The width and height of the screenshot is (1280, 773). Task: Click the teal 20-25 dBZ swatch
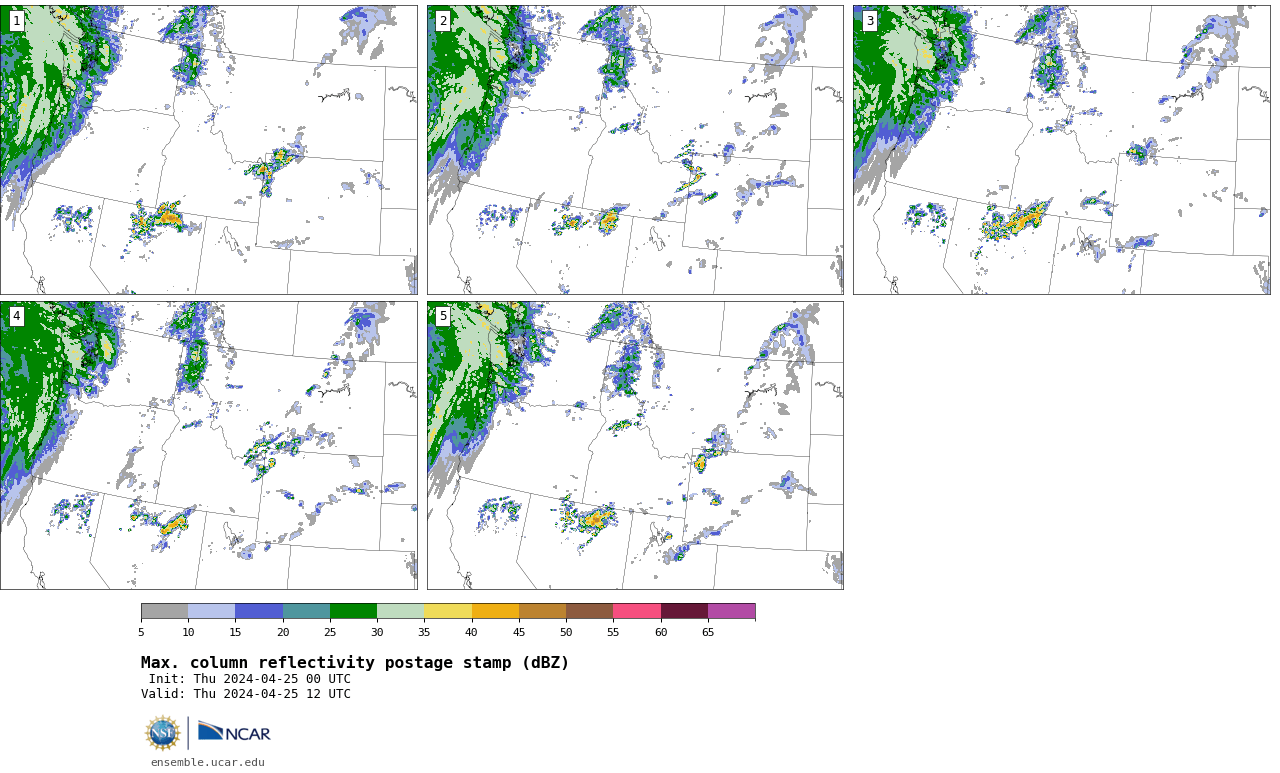(x=306, y=611)
